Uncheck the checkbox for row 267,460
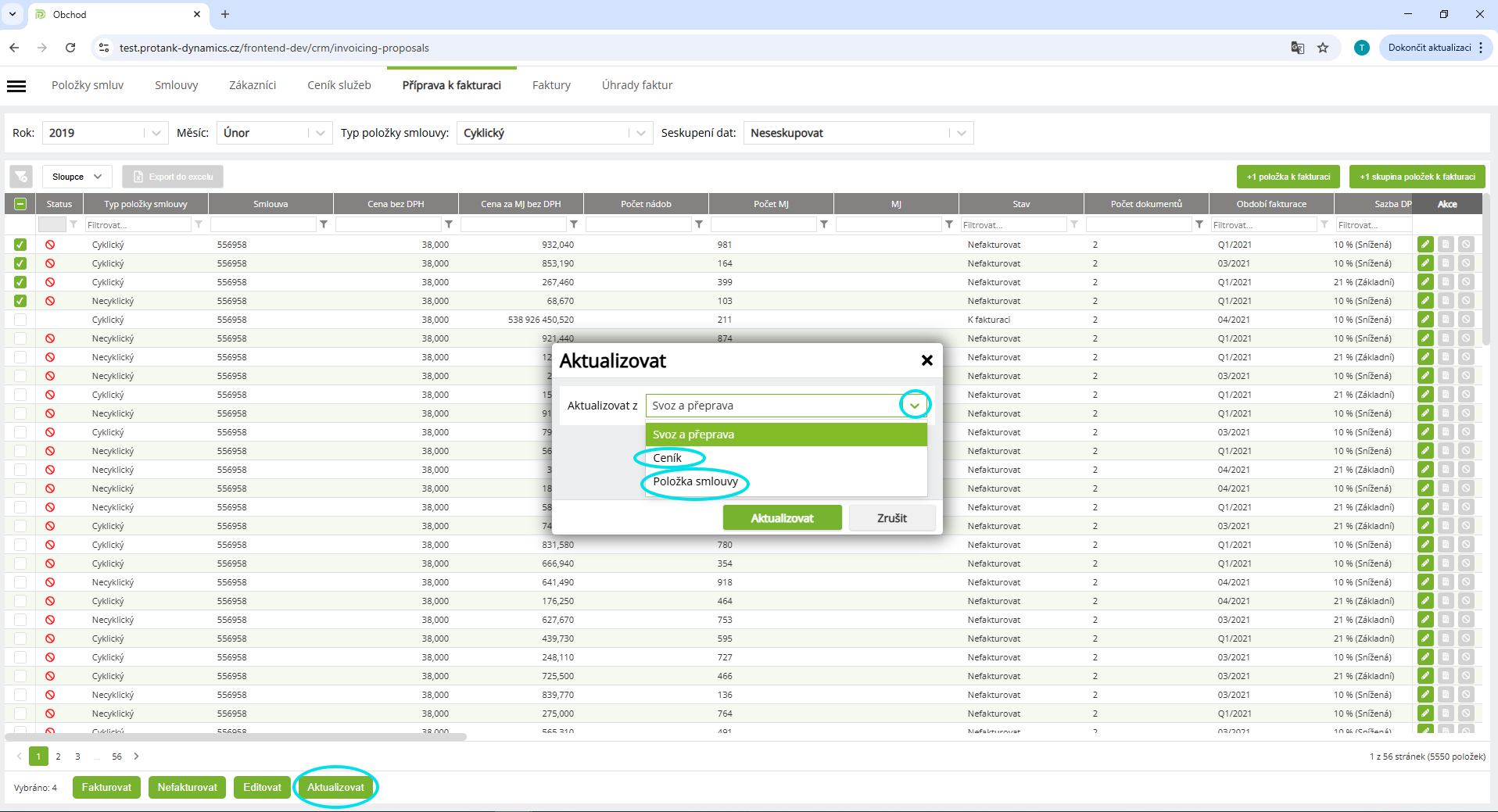 point(20,282)
